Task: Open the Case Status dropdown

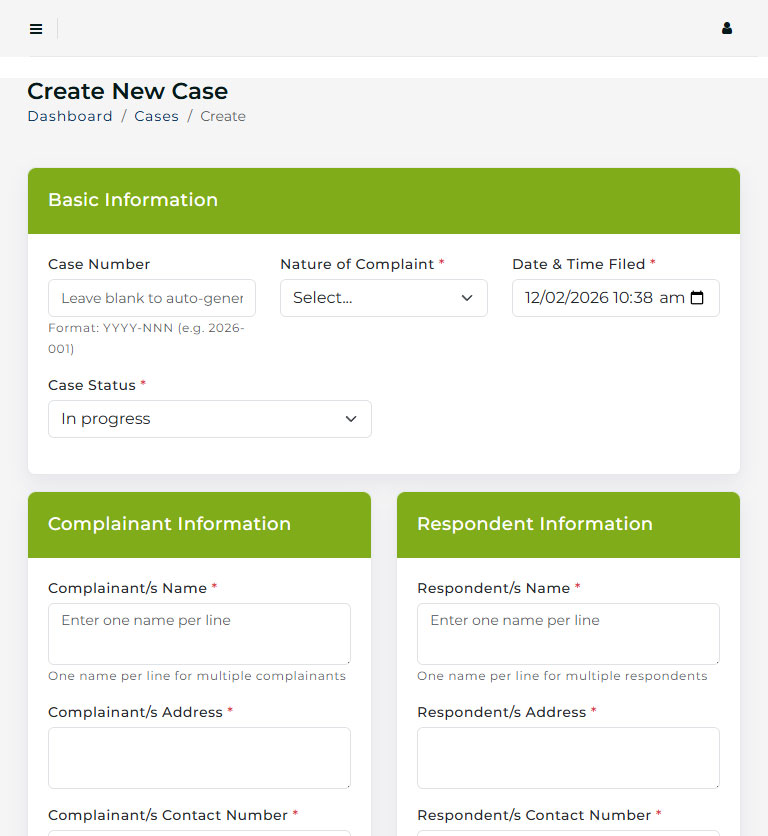Action: 209,419
